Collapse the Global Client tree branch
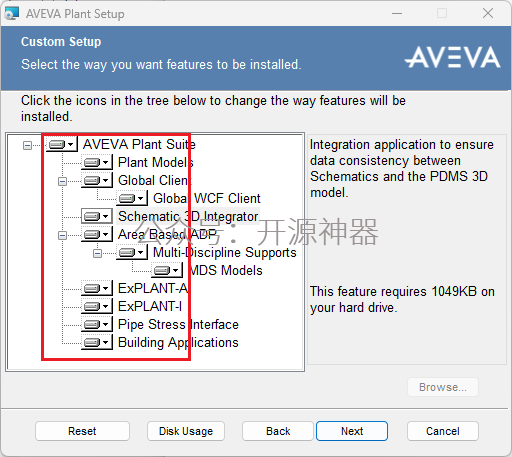This screenshot has width=512, height=457. click(62, 181)
